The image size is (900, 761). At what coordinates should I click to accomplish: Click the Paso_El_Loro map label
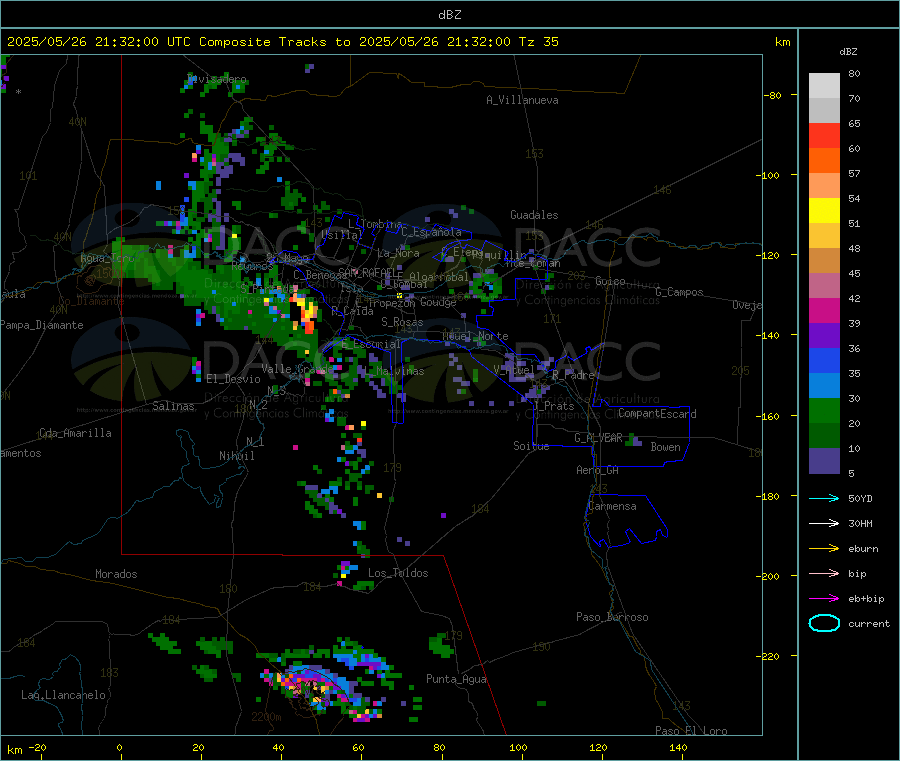[x=691, y=731]
